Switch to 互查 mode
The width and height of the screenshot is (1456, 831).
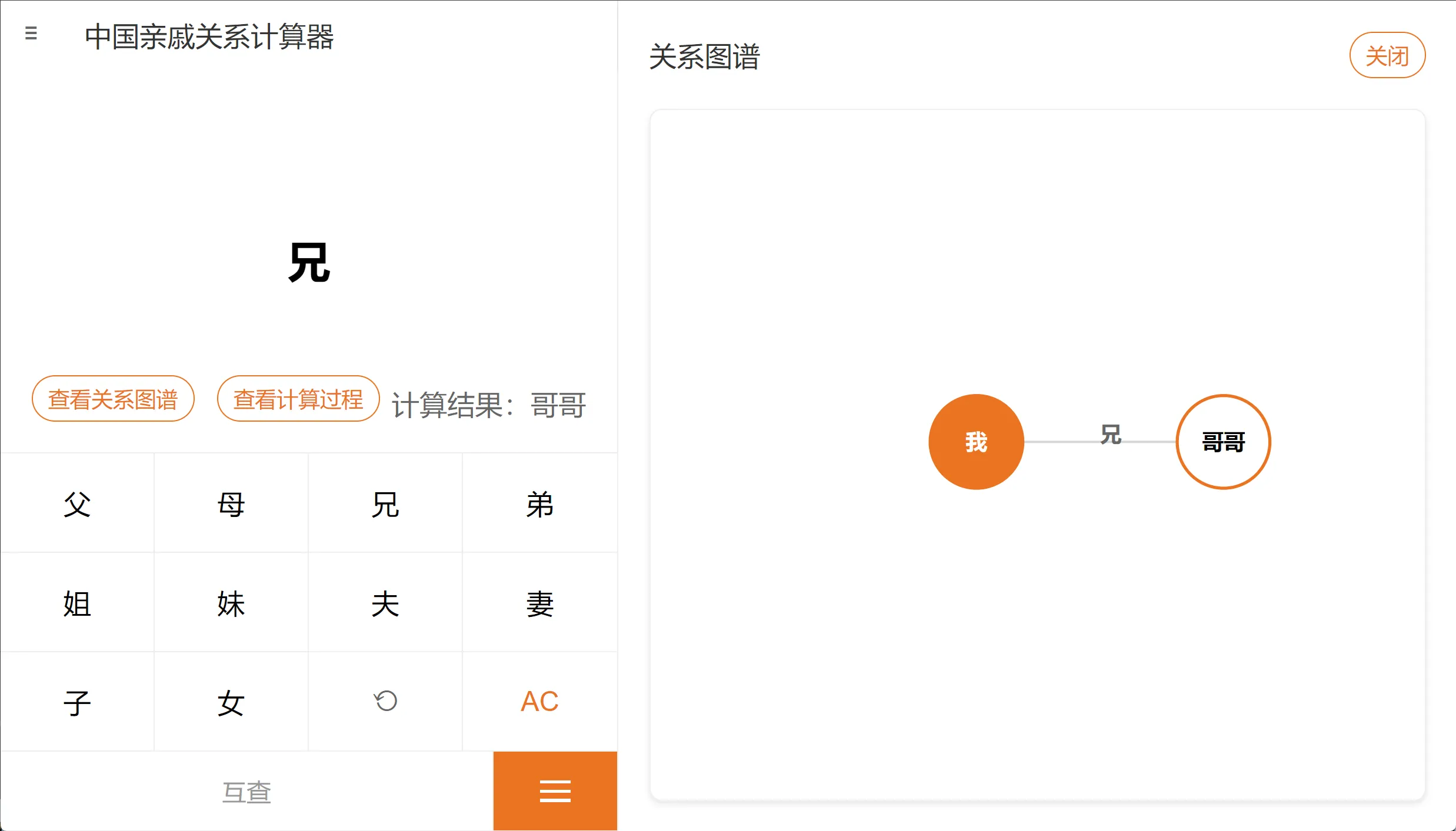(x=246, y=792)
